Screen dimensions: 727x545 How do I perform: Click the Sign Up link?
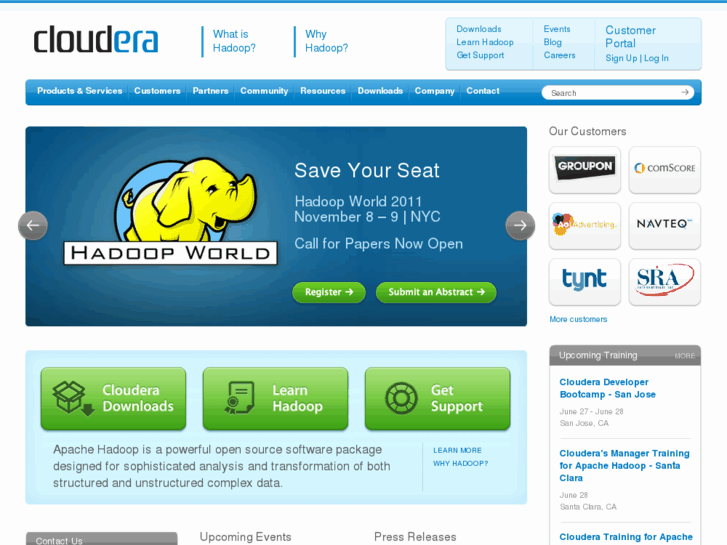pos(621,58)
